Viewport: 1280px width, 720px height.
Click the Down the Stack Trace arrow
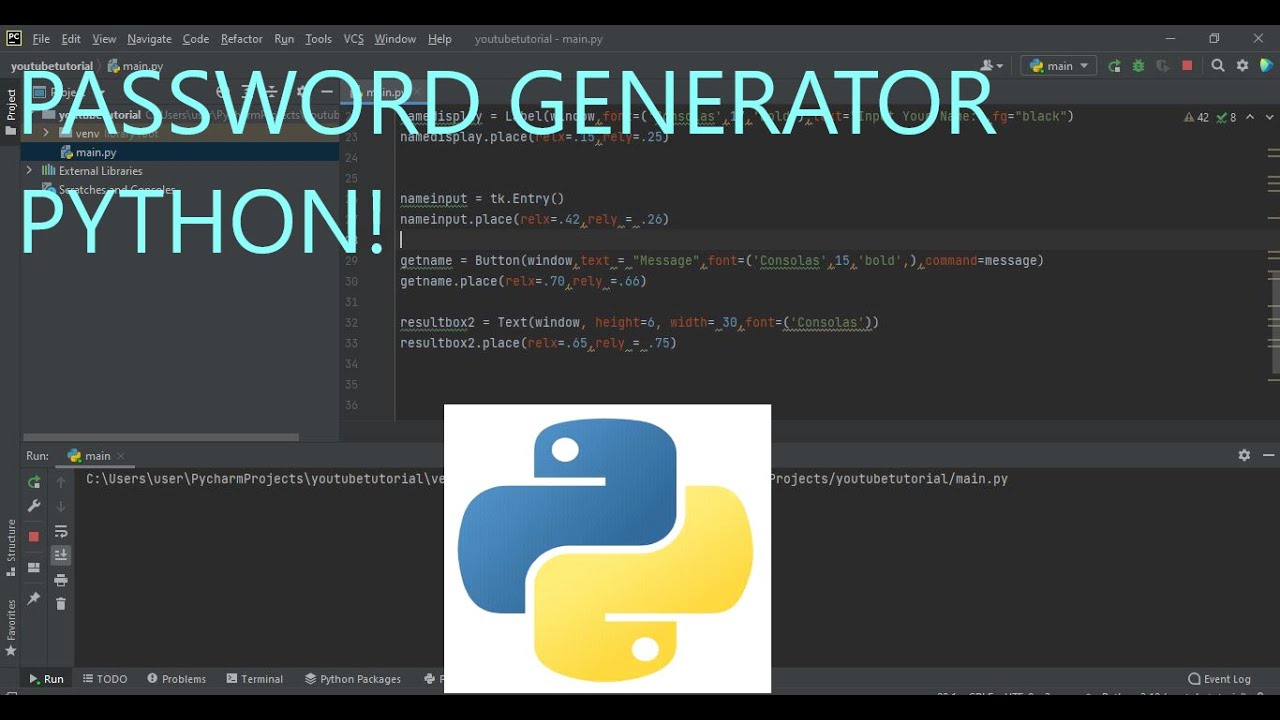[x=61, y=506]
